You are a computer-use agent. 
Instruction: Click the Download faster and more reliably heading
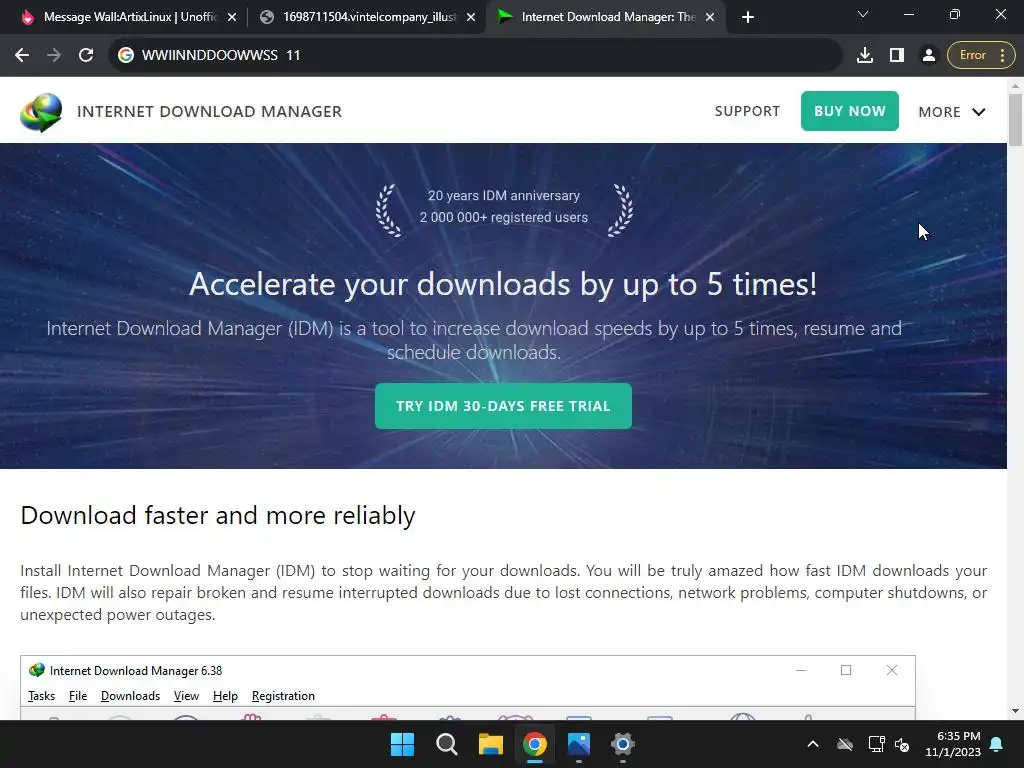(217, 515)
